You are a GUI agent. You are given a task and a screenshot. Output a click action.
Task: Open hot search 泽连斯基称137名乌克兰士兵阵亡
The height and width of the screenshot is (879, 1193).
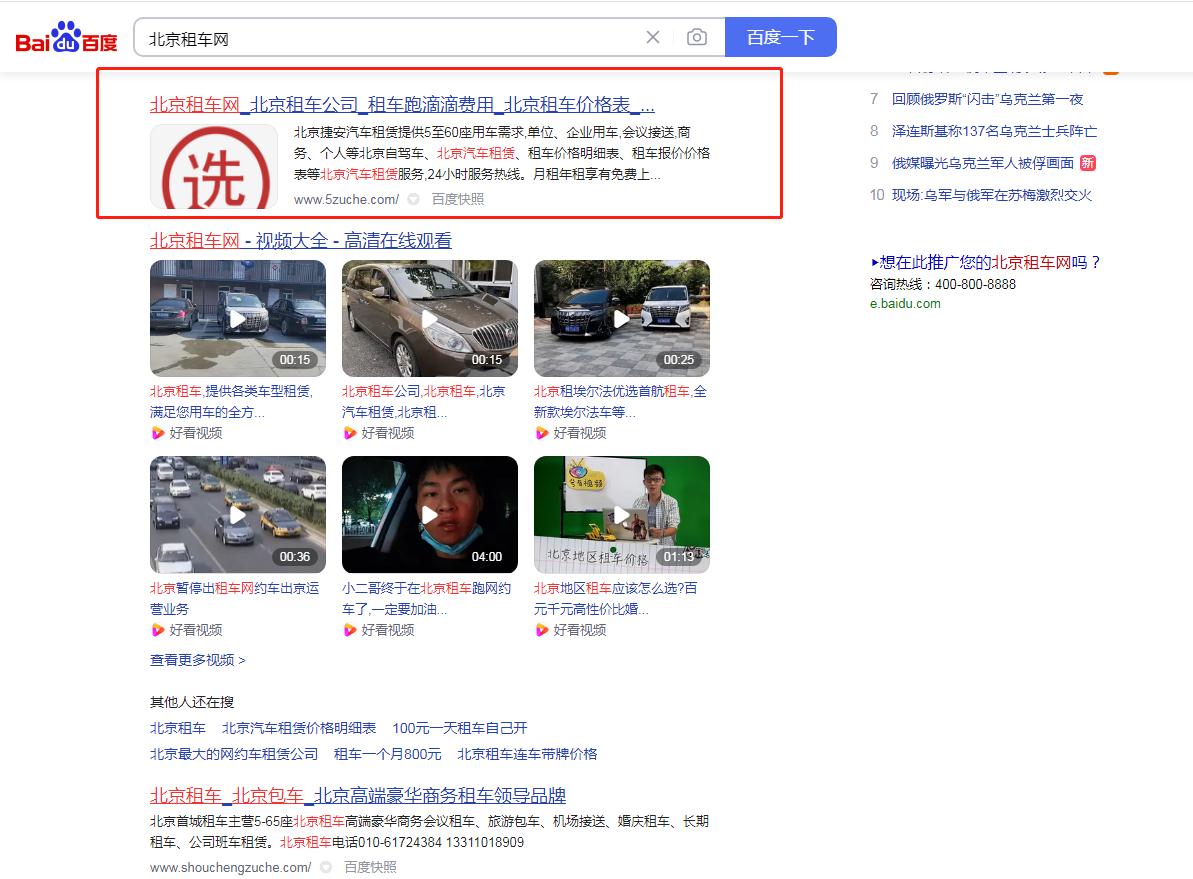(x=994, y=131)
